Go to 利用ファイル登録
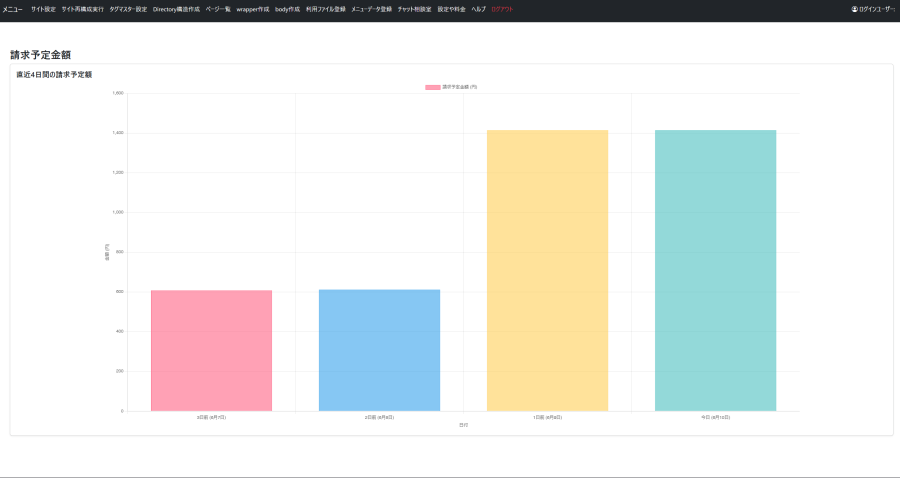This screenshot has width=900, height=478. [x=325, y=9]
